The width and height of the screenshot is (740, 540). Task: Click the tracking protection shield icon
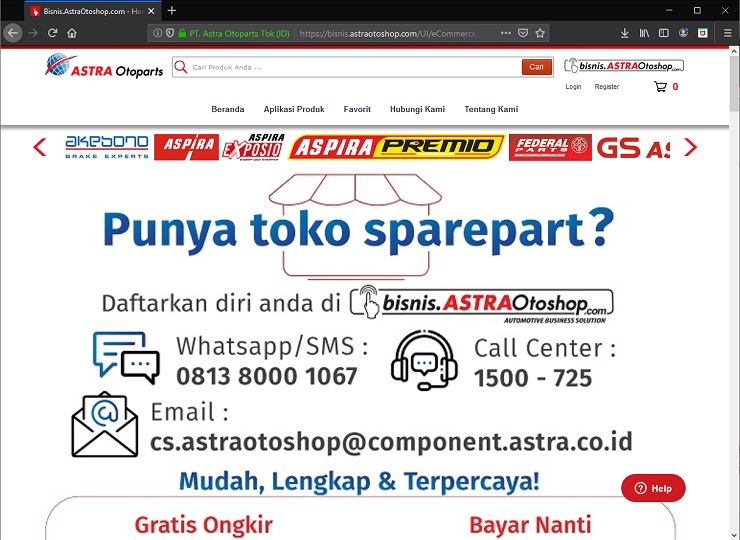click(x=170, y=33)
